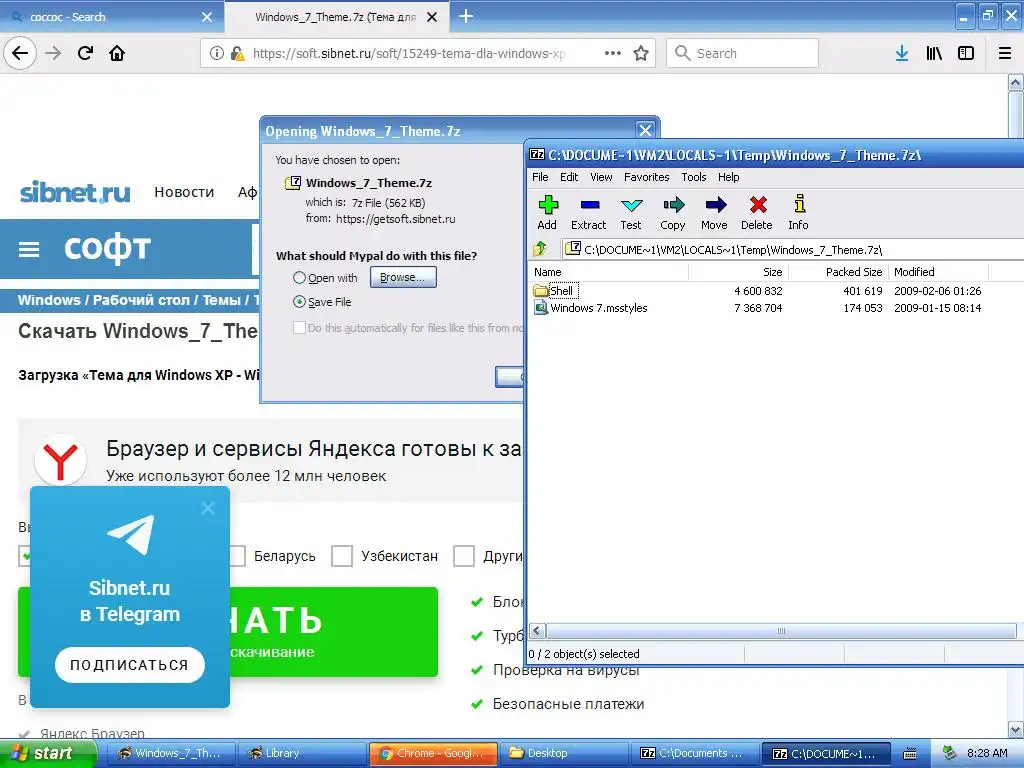The height and width of the screenshot is (768, 1024).
Task: Open the Help menu in 7-Zip
Action: tap(728, 177)
